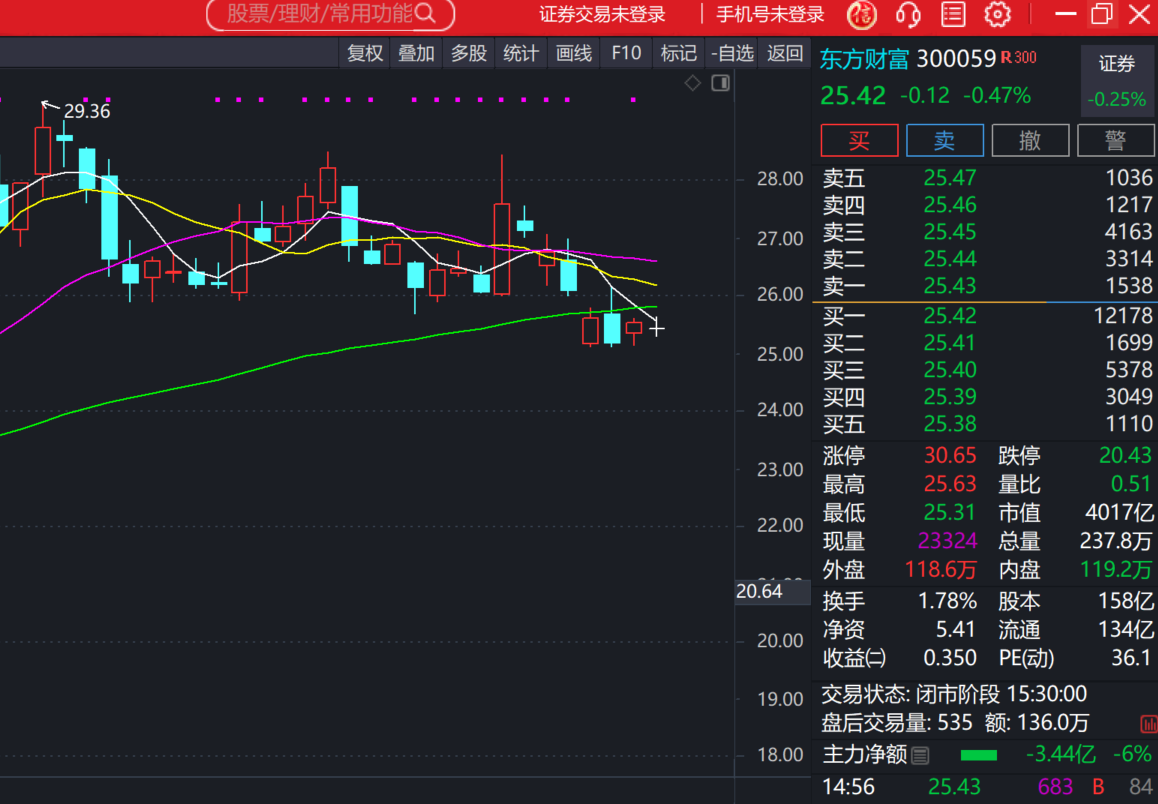Image resolution: width=1158 pixels, height=804 pixels.
Task: Click the 撤 cancel order button
Action: pos(1030,140)
